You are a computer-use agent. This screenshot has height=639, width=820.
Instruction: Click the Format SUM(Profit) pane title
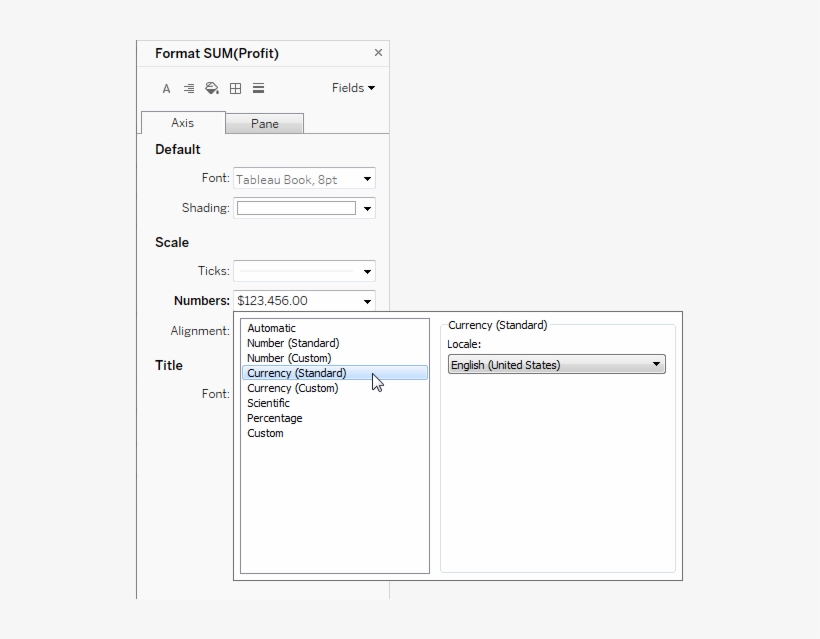tap(217, 53)
